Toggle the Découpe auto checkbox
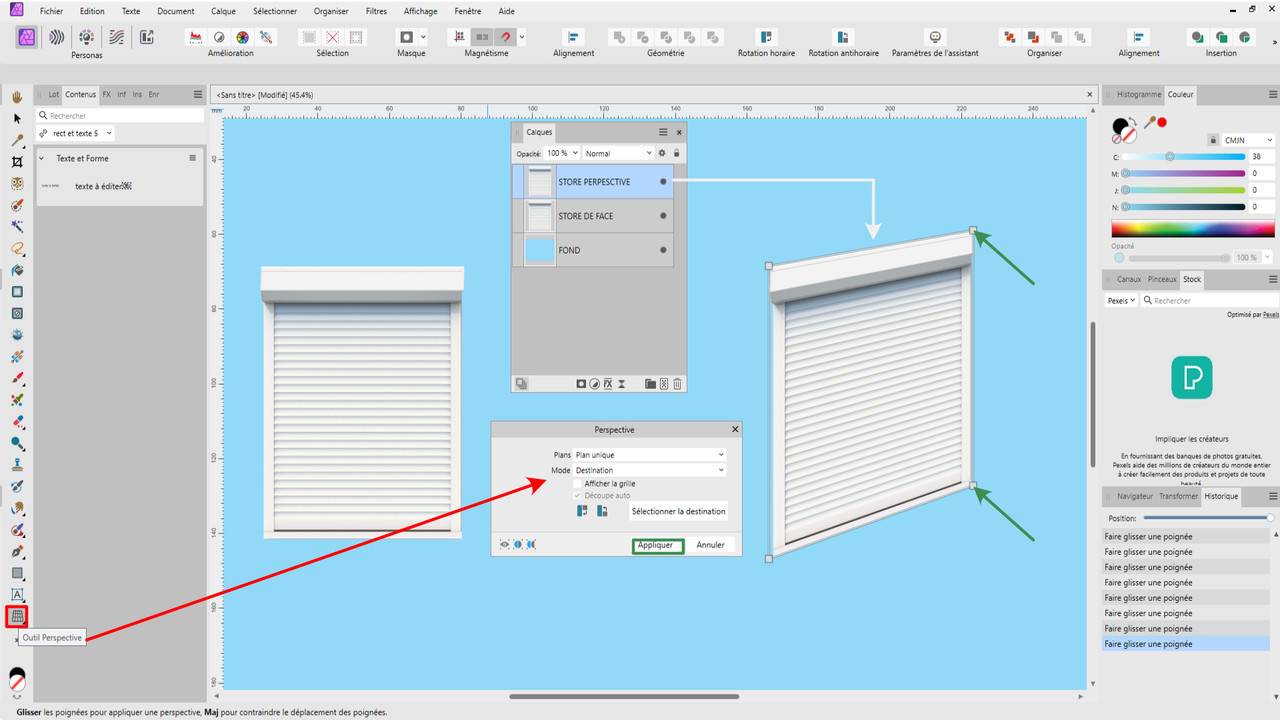The width and height of the screenshot is (1280, 720). 577,495
